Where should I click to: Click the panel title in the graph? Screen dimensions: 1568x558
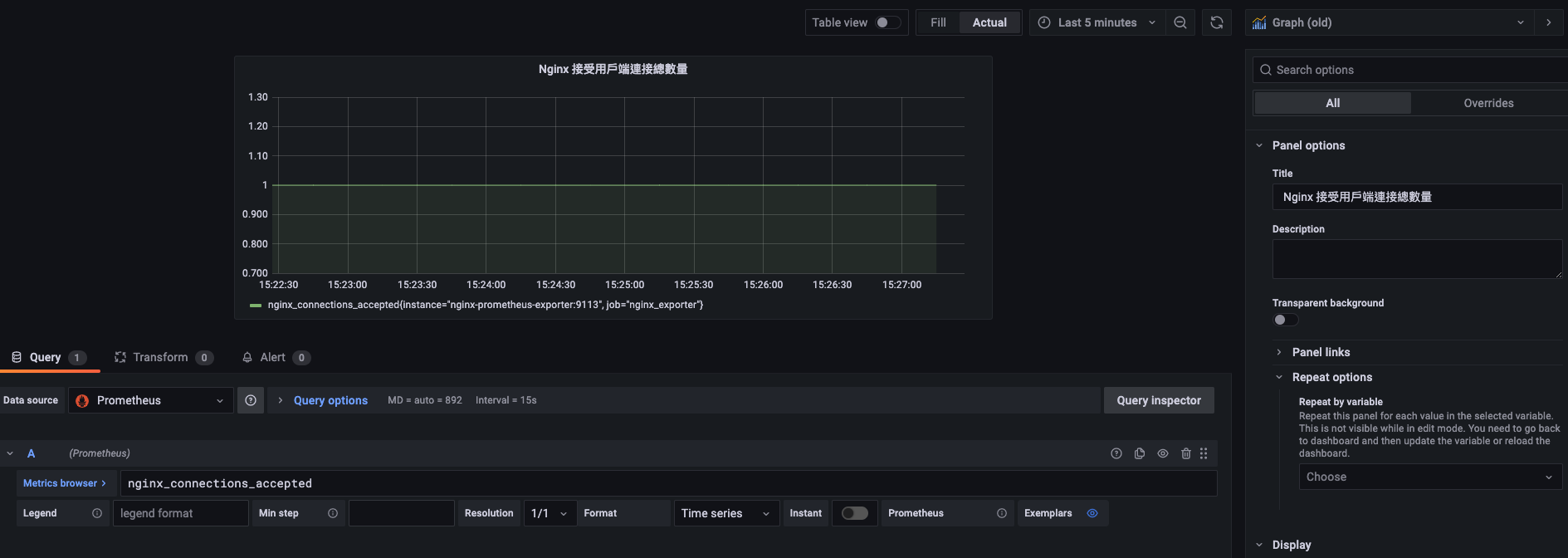613,69
